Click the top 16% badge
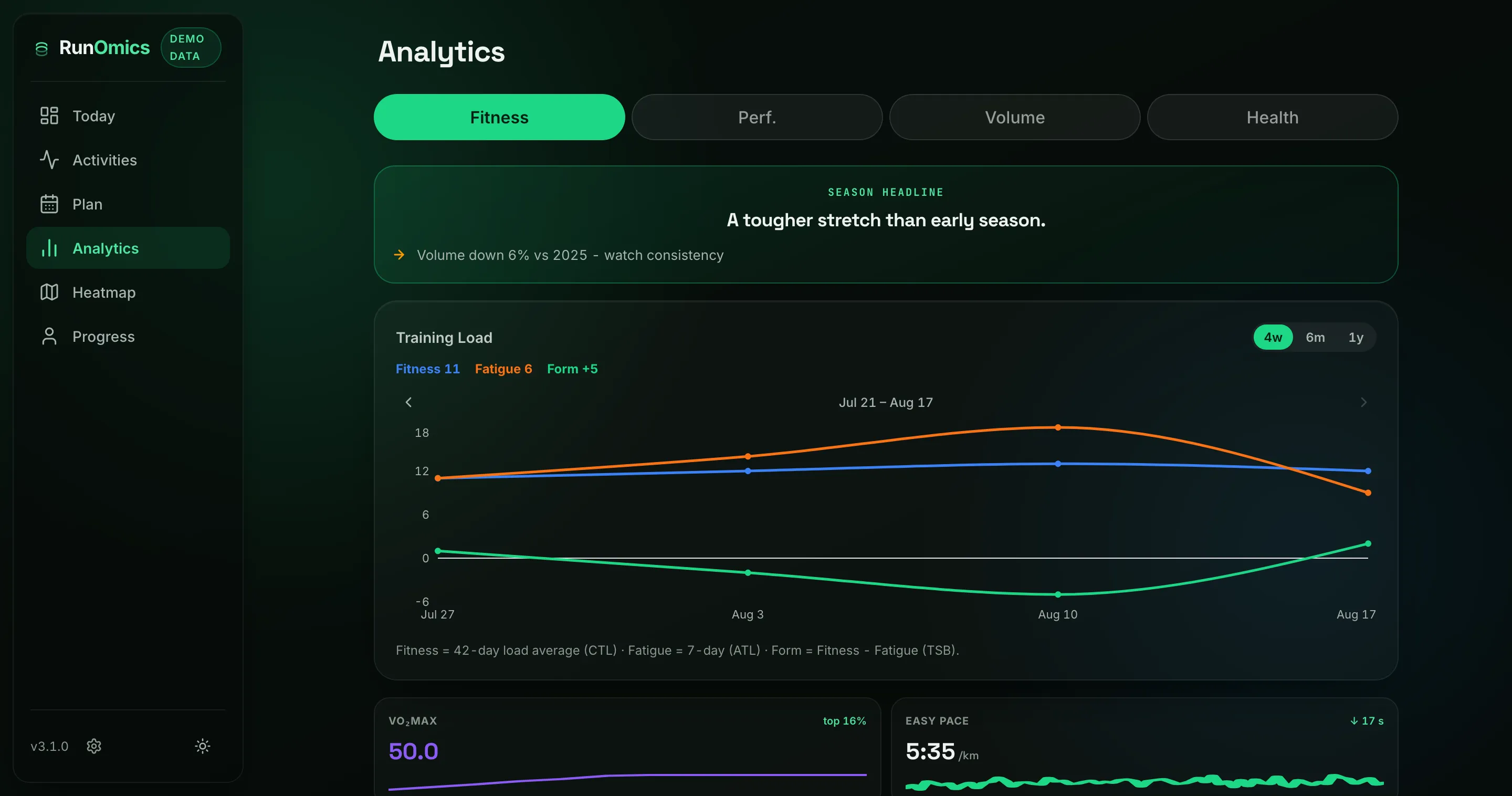1512x796 pixels. pos(844,721)
